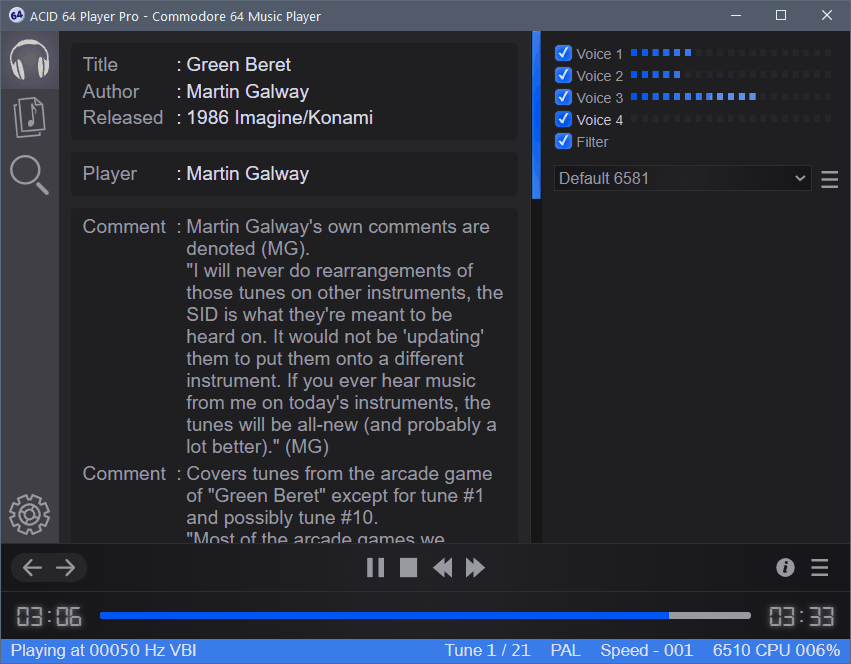Click the total time 03:33
851x664 pixels.
click(801, 617)
